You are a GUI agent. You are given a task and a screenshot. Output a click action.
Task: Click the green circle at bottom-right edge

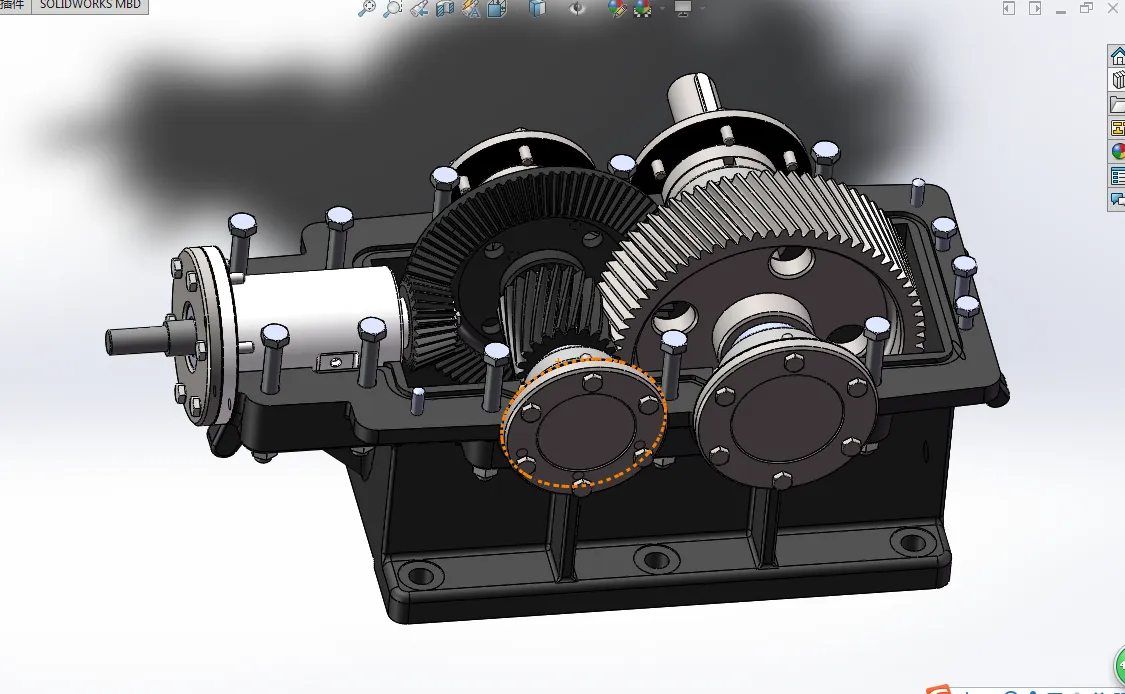pos(1120,665)
